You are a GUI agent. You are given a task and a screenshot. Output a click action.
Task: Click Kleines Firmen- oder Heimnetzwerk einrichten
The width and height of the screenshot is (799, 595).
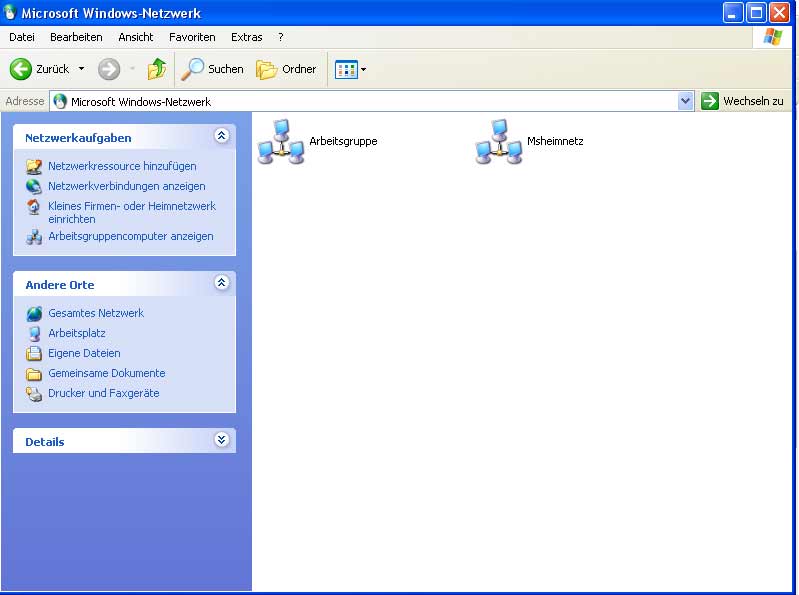pyautogui.click(x=132, y=212)
